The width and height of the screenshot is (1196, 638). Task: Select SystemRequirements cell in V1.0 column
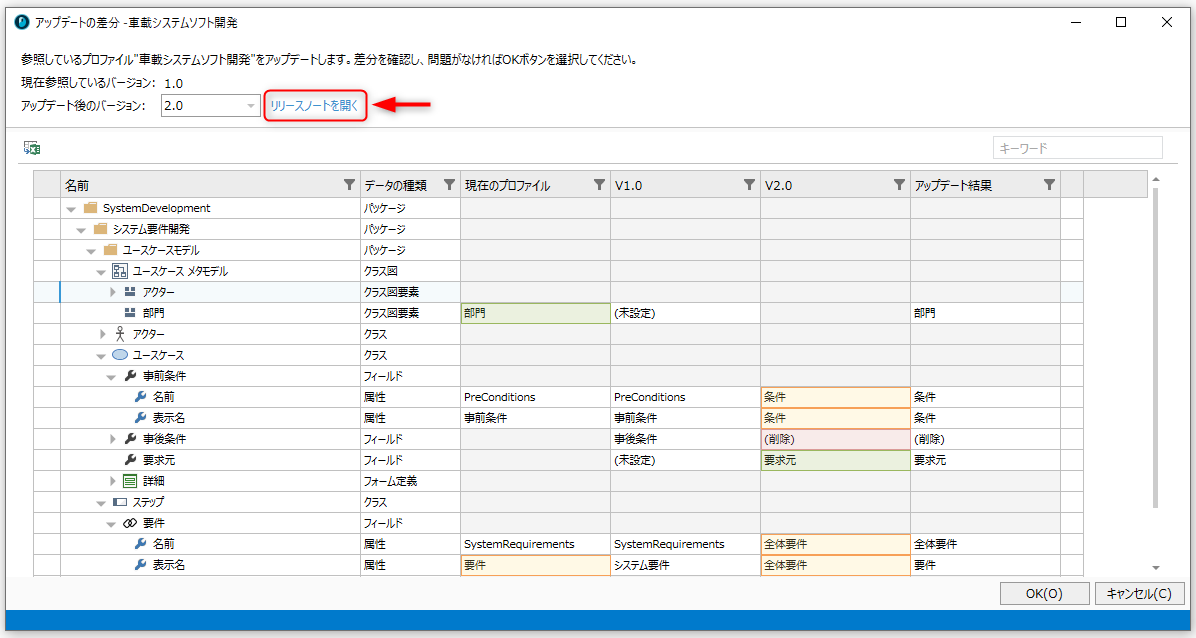point(685,544)
